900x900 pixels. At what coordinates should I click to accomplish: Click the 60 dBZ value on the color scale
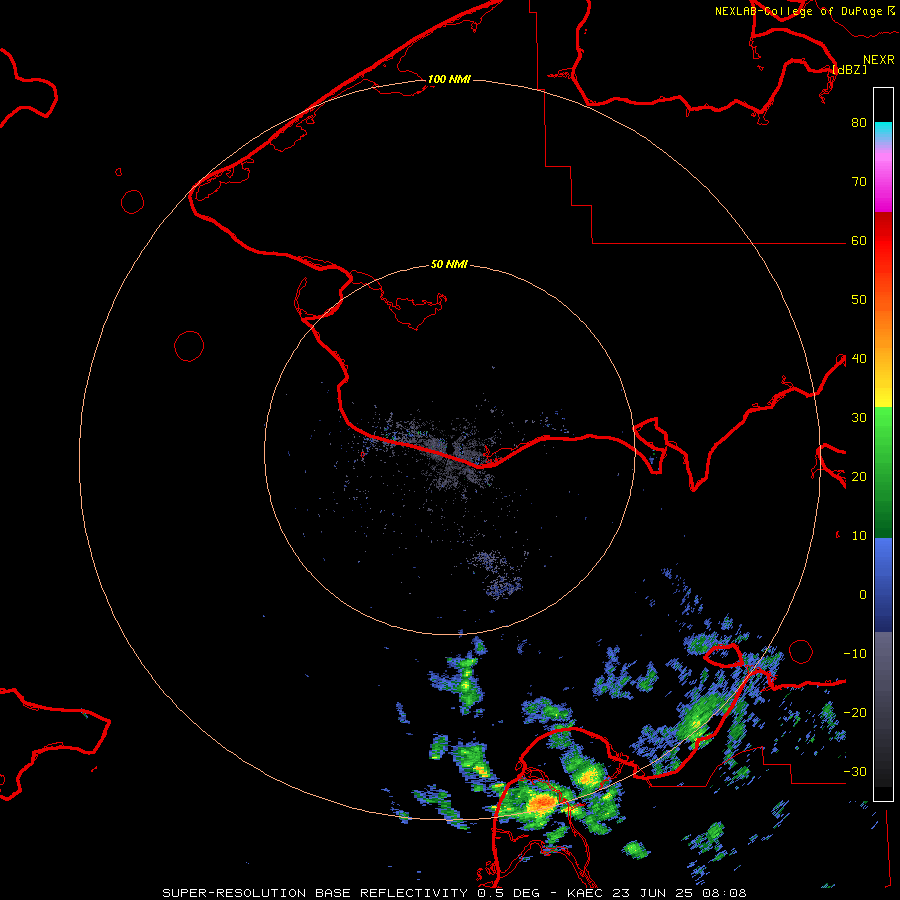tap(859, 241)
